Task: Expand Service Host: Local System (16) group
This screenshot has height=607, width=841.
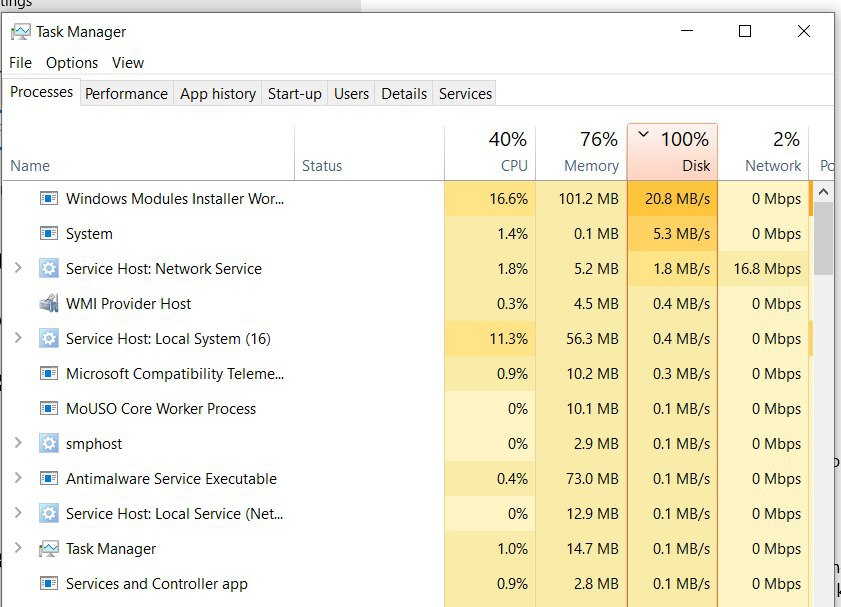Action: pos(18,338)
